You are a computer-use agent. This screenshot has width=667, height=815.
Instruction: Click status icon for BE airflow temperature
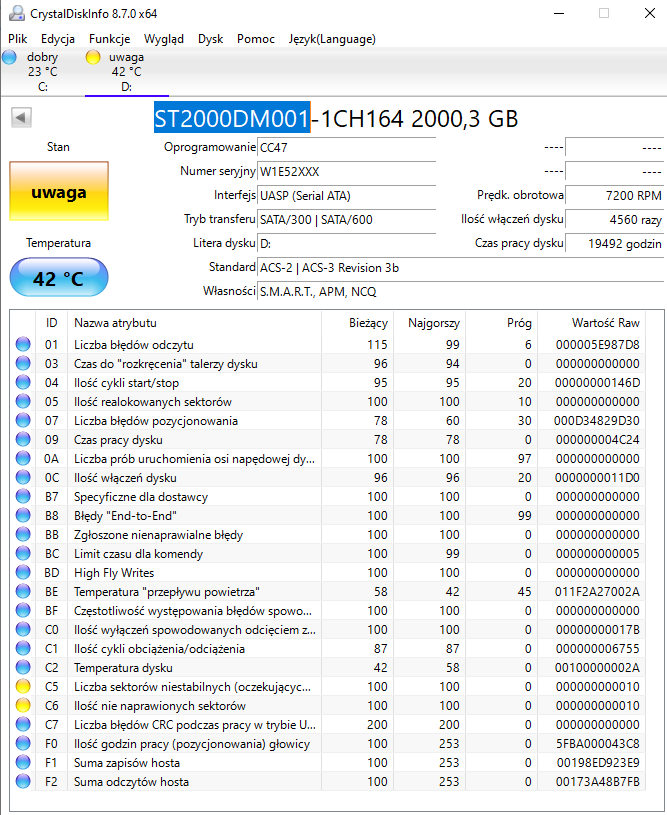(x=23, y=591)
